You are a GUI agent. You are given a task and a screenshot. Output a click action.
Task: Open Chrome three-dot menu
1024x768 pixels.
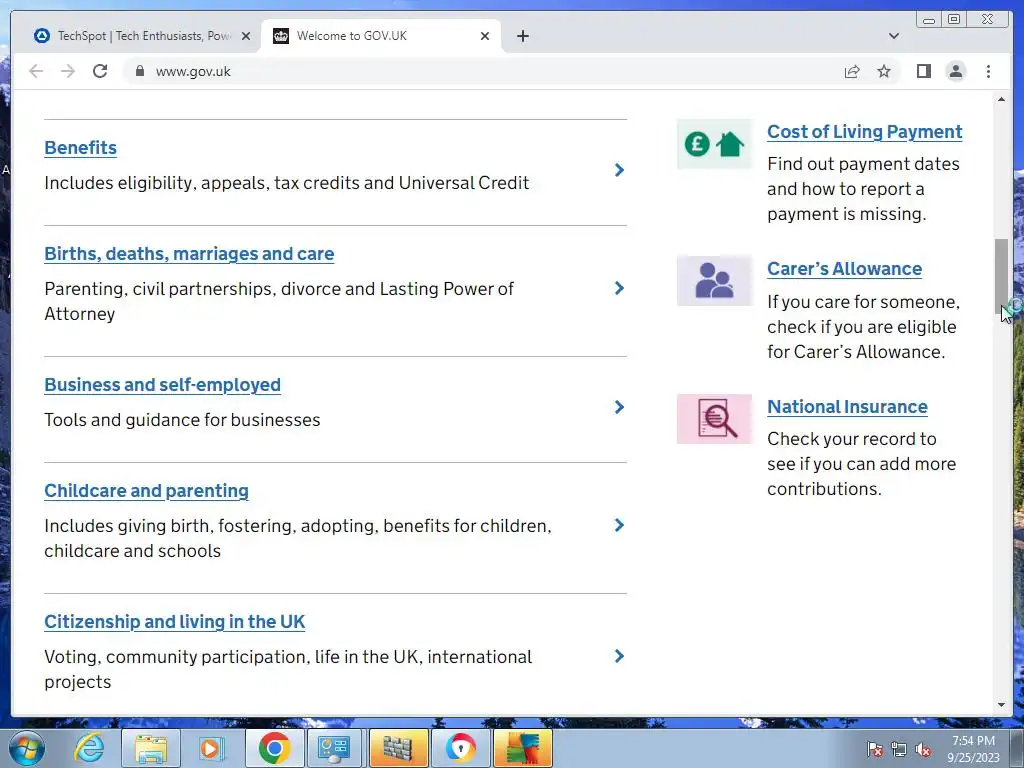tap(988, 71)
